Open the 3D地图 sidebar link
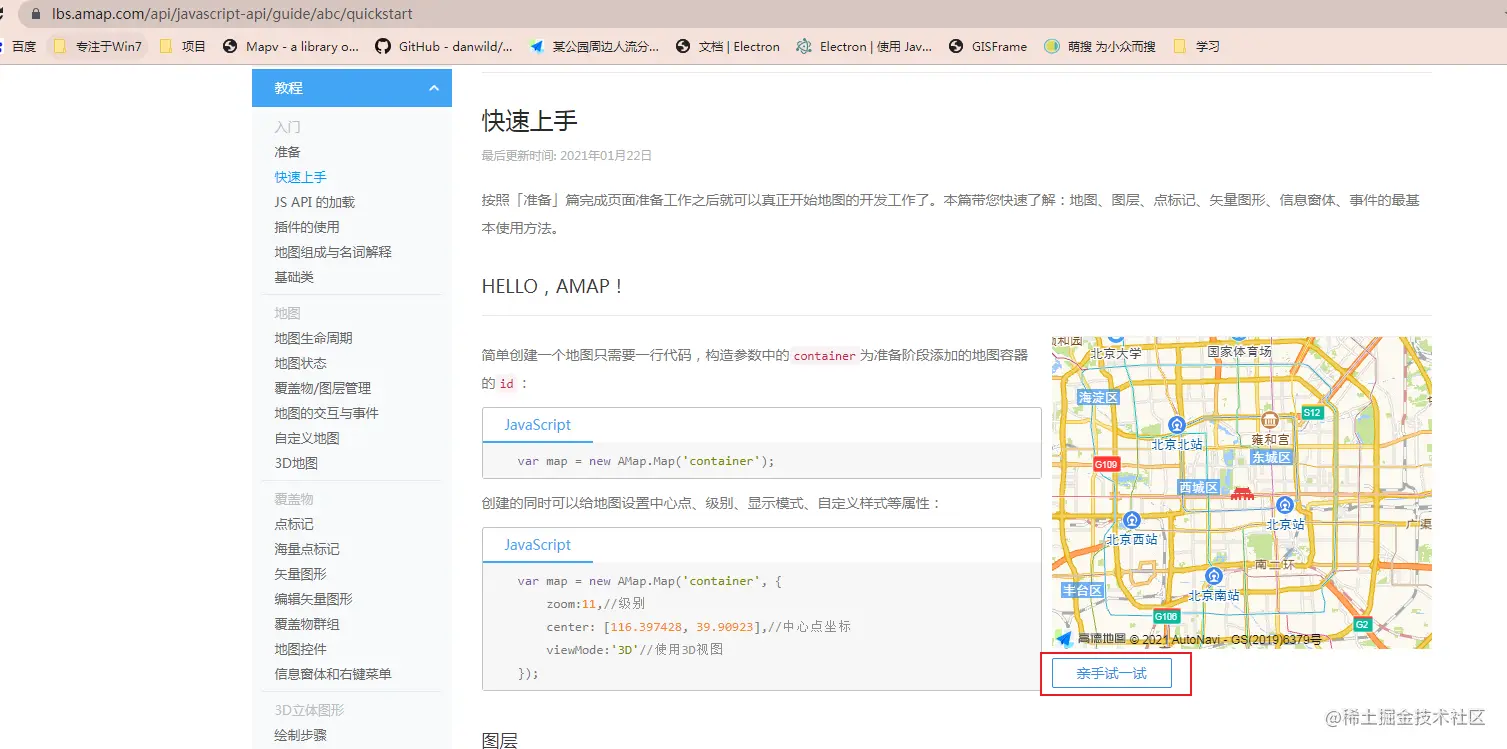This screenshot has width=1507, height=749. (295, 463)
